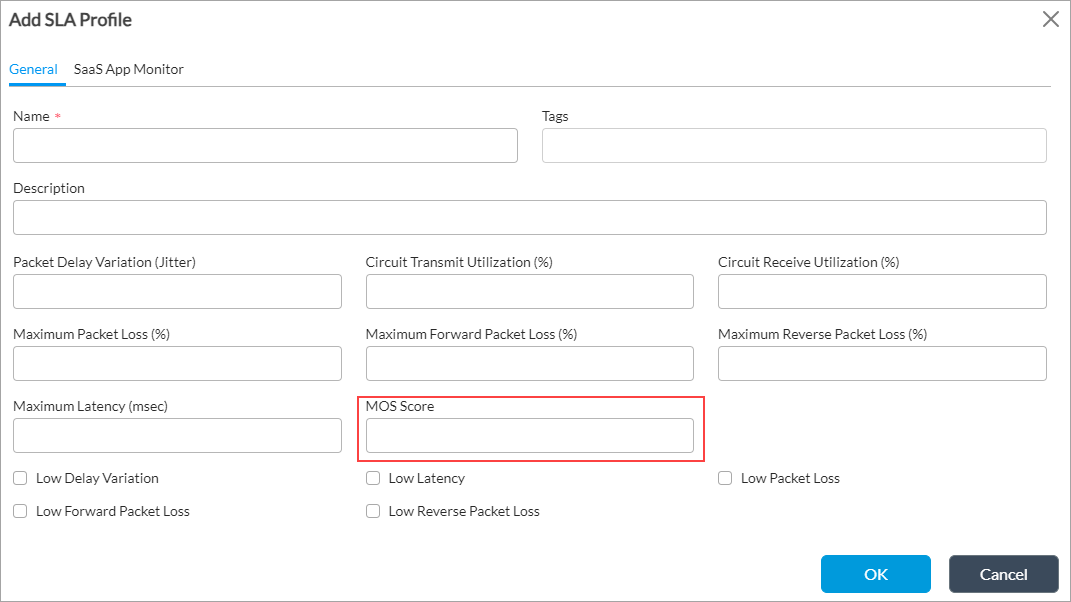Select the General tab
This screenshot has height=602, width=1071.
pyautogui.click(x=33, y=69)
